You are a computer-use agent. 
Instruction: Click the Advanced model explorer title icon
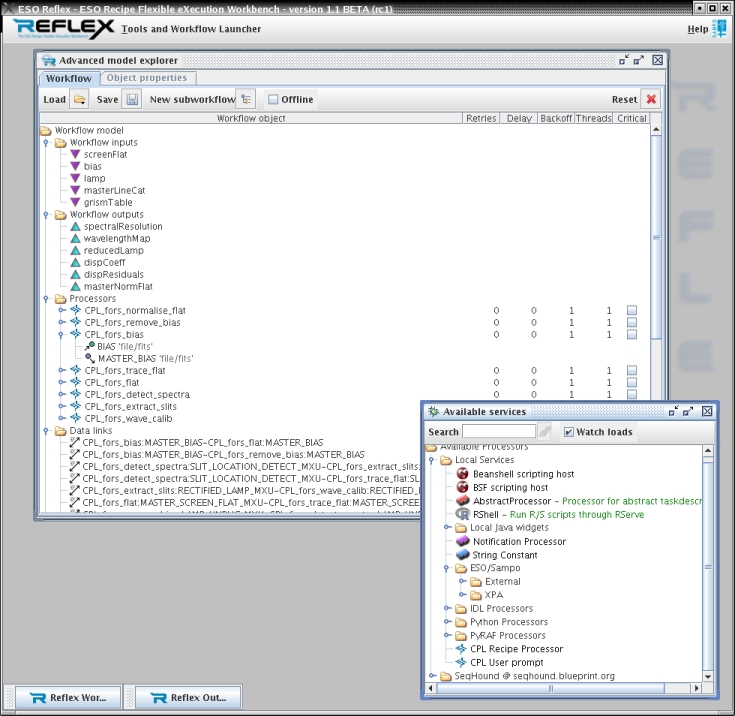click(49, 60)
